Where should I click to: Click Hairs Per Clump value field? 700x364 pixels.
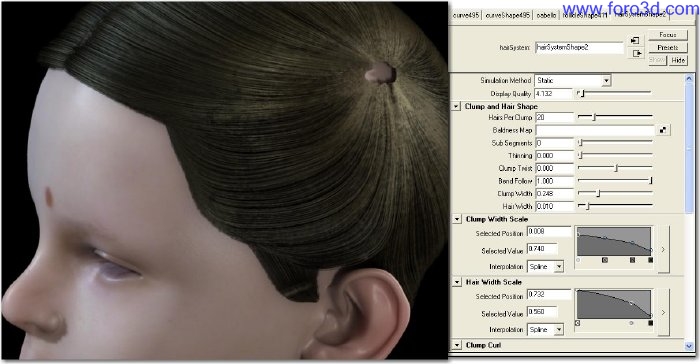point(554,117)
